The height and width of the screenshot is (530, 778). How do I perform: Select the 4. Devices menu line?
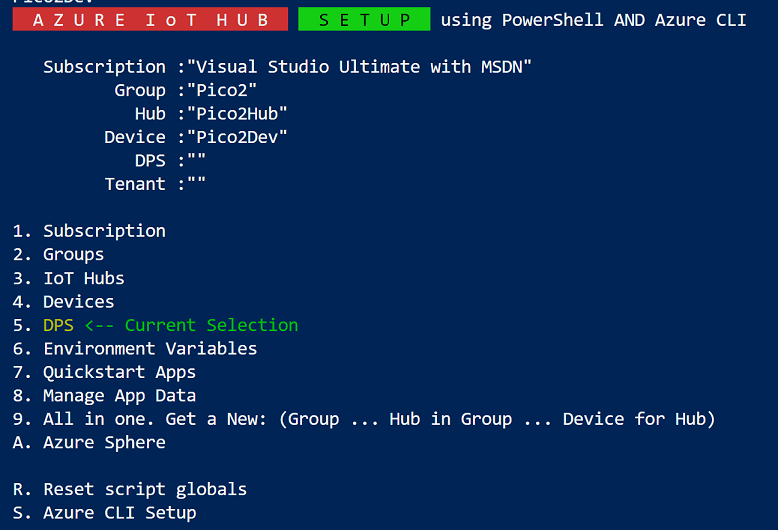[64, 302]
